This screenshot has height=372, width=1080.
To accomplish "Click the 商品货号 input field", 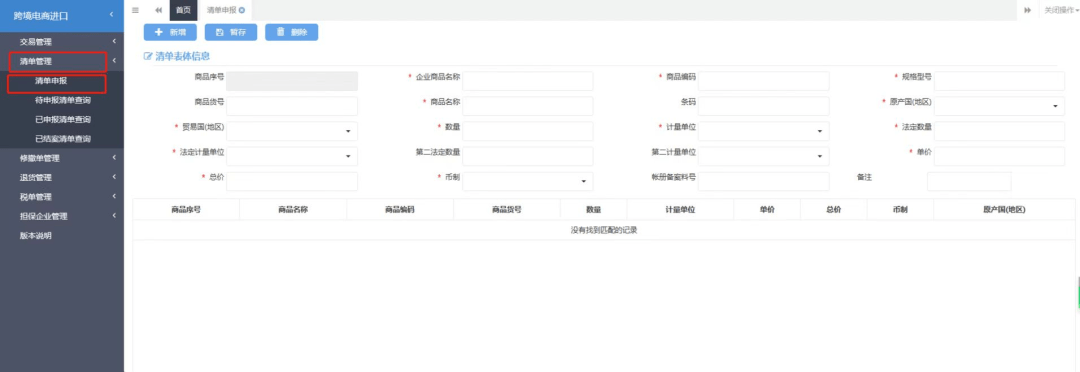I will pyautogui.click(x=292, y=106).
